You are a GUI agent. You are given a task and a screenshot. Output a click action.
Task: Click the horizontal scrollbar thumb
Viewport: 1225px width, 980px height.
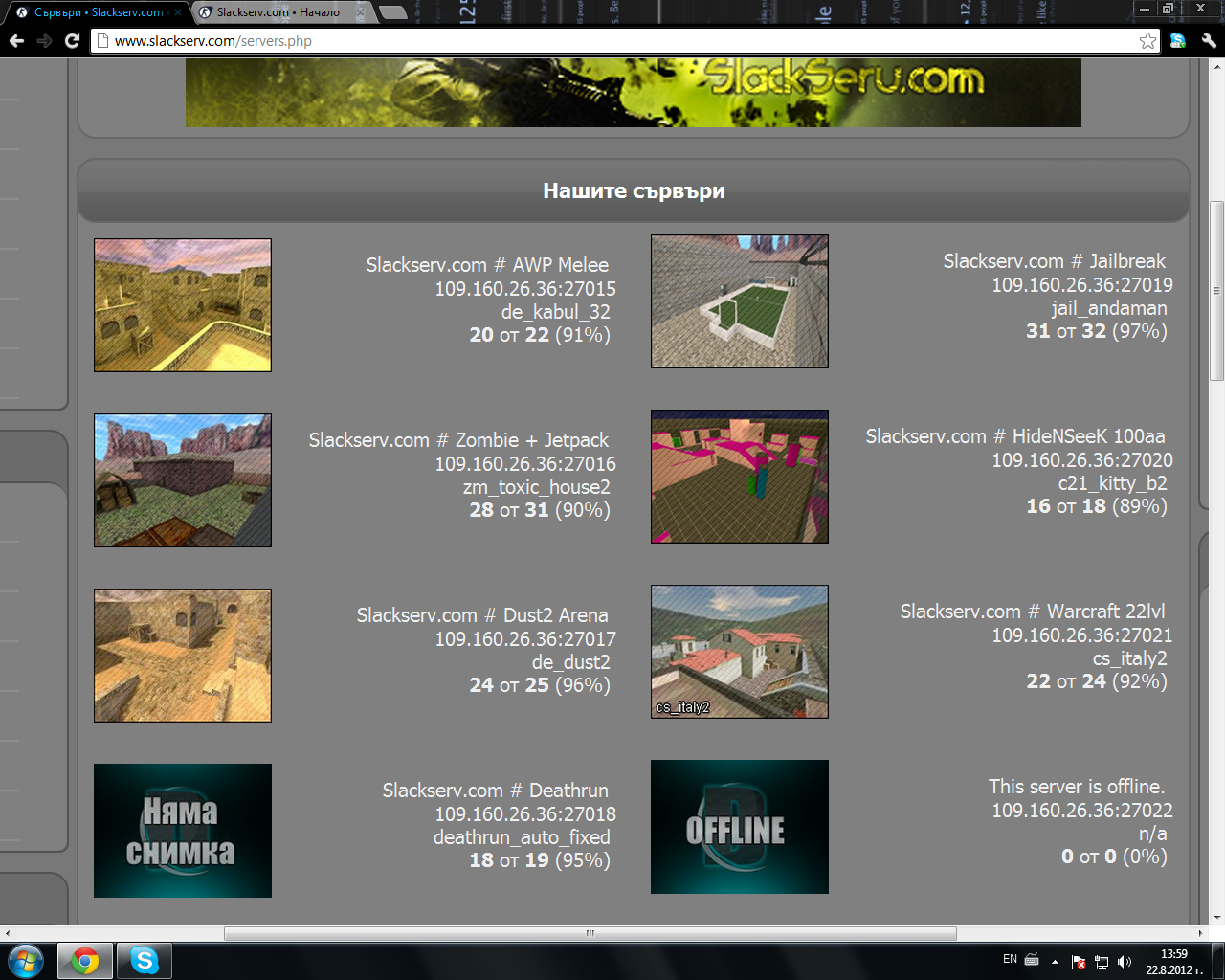click(x=590, y=933)
